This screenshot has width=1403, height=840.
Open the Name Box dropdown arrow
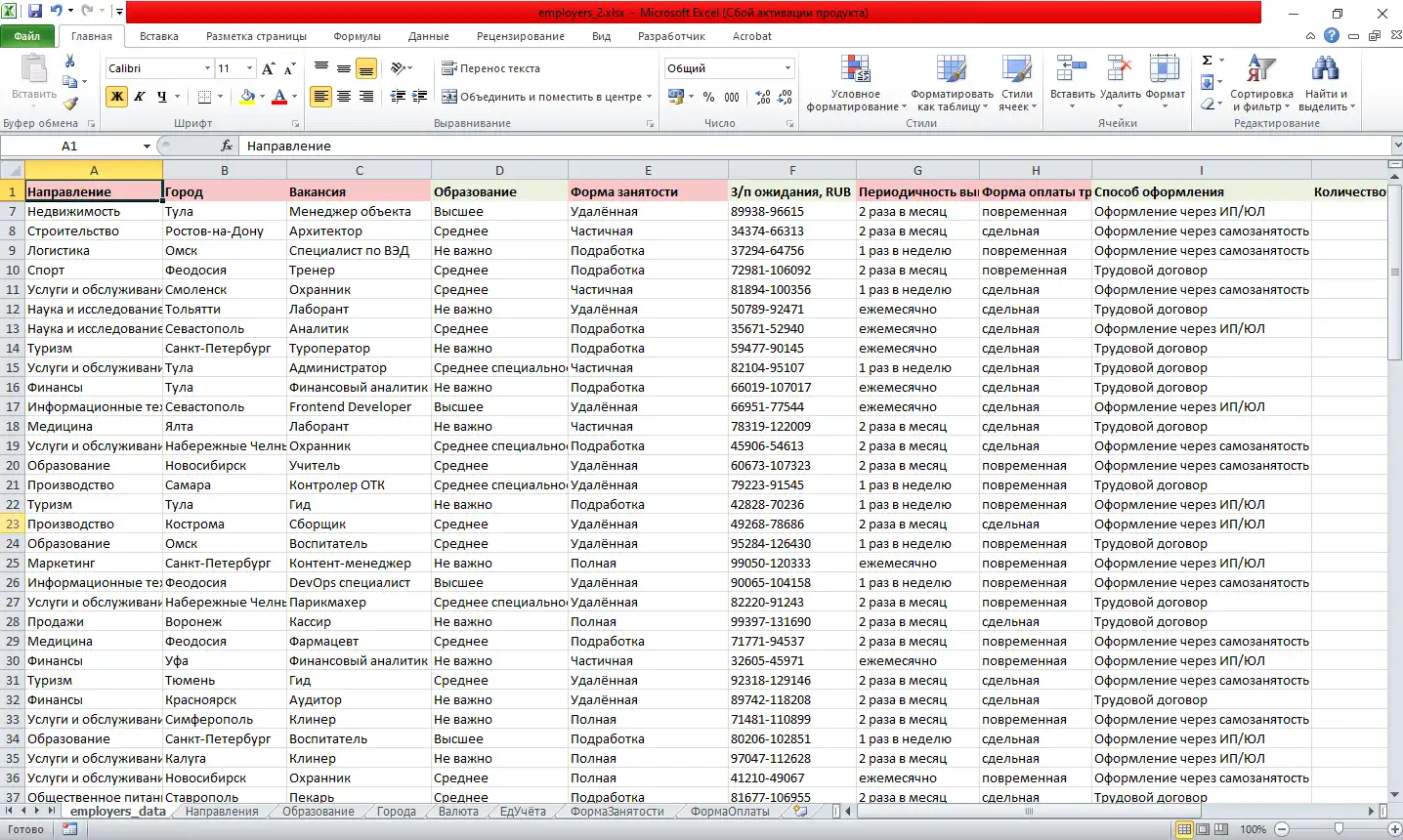[x=147, y=146]
